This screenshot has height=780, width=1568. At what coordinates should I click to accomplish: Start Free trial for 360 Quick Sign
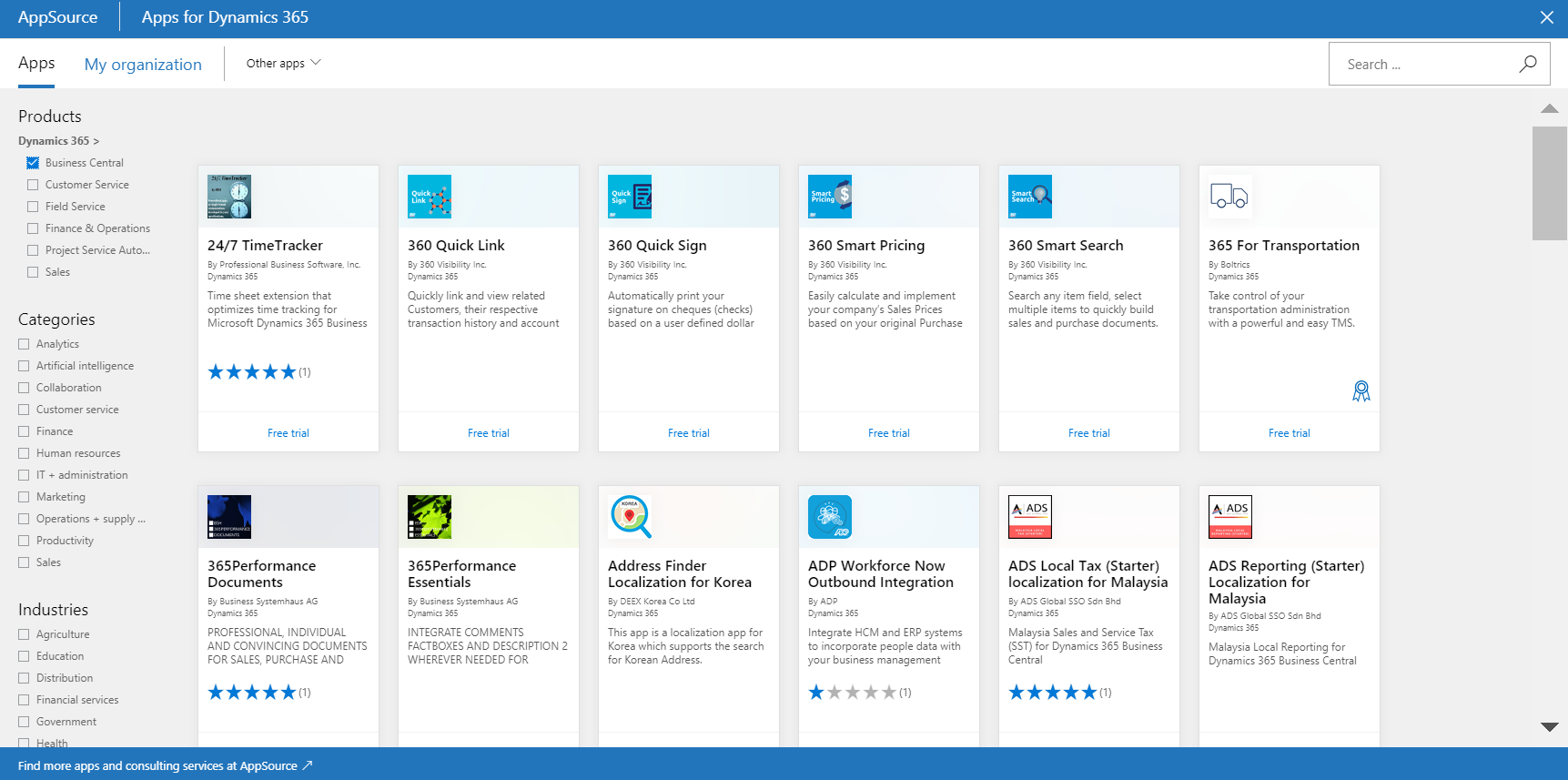(x=689, y=433)
